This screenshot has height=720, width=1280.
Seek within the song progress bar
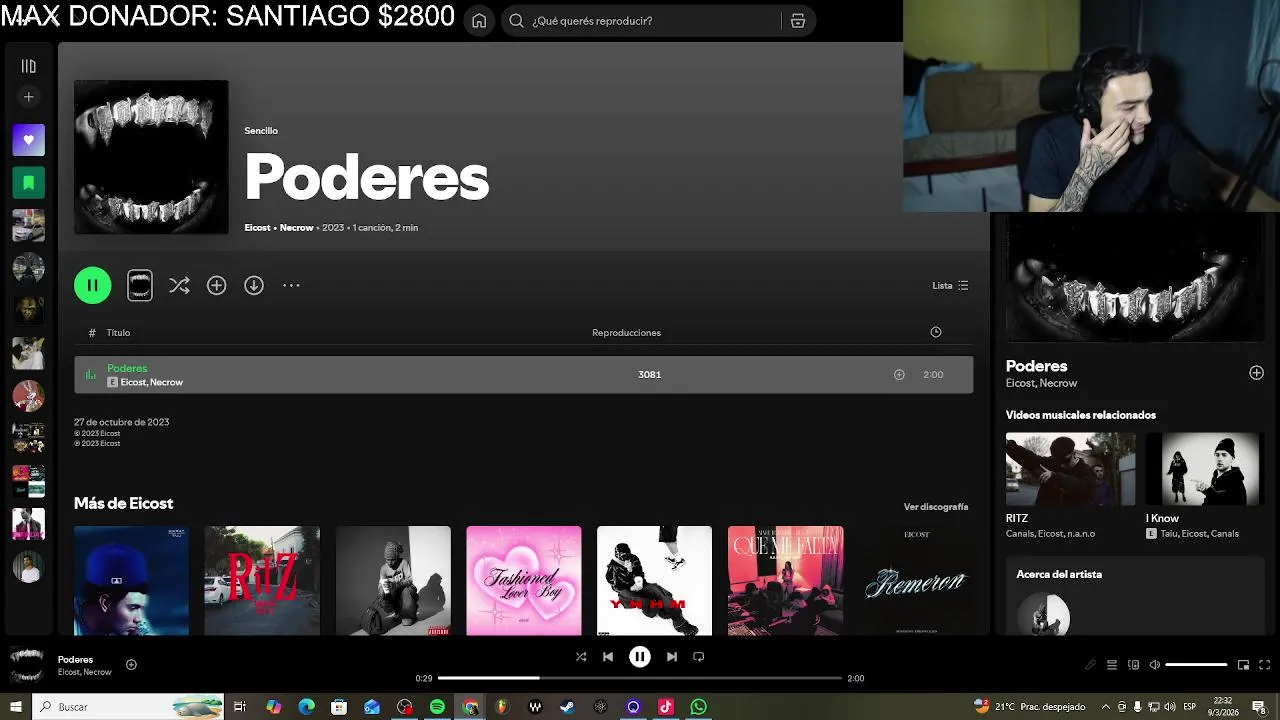(640, 678)
